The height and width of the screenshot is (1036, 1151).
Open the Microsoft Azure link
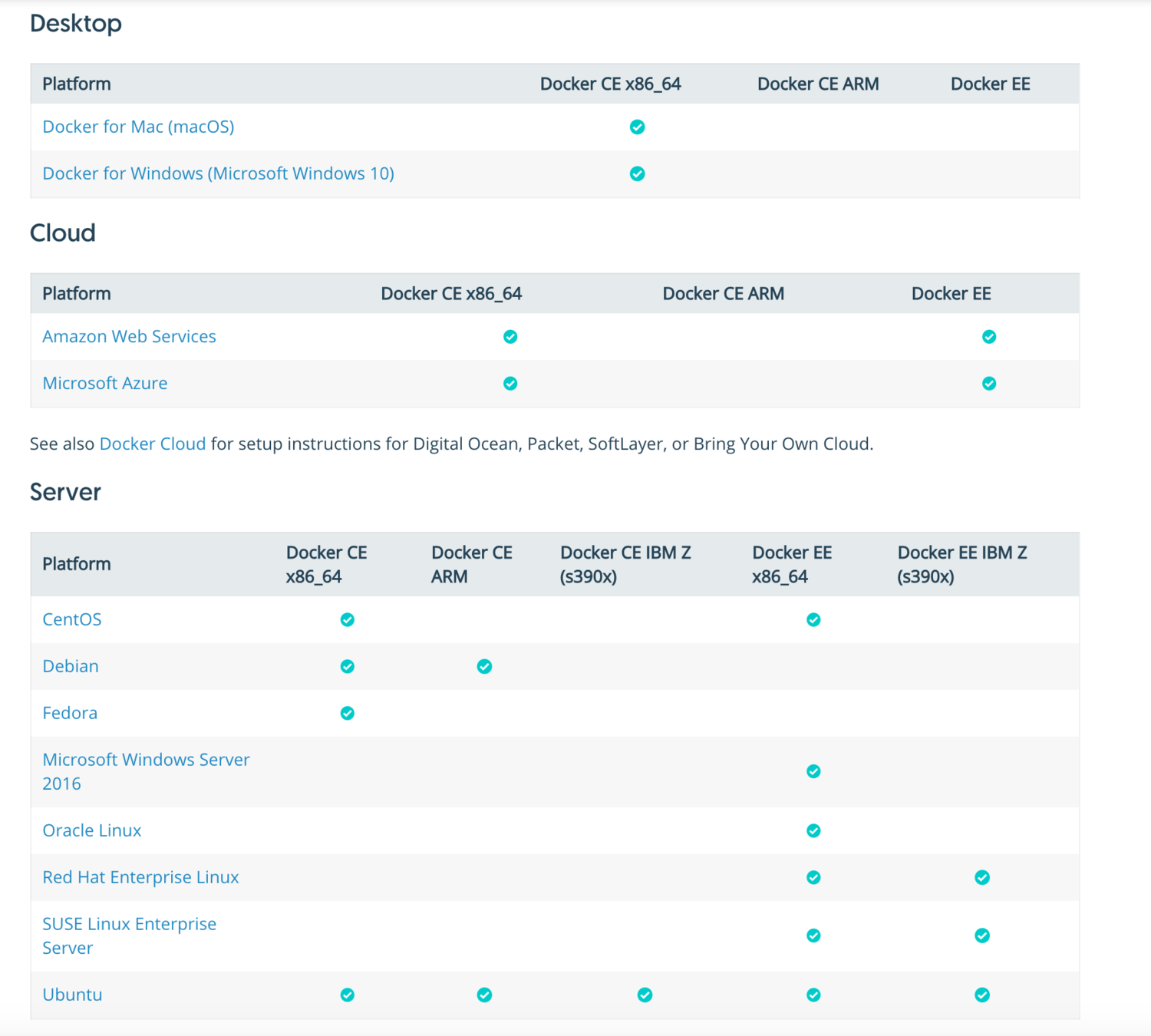104,383
